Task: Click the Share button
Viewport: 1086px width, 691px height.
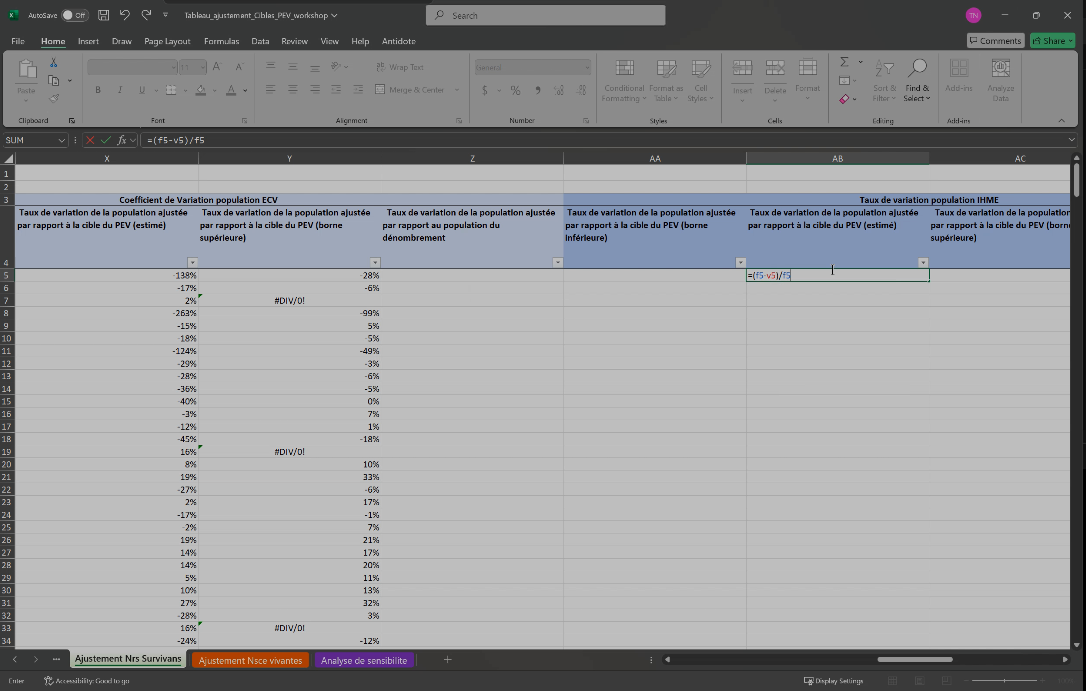Action: click(x=1051, y=41)
